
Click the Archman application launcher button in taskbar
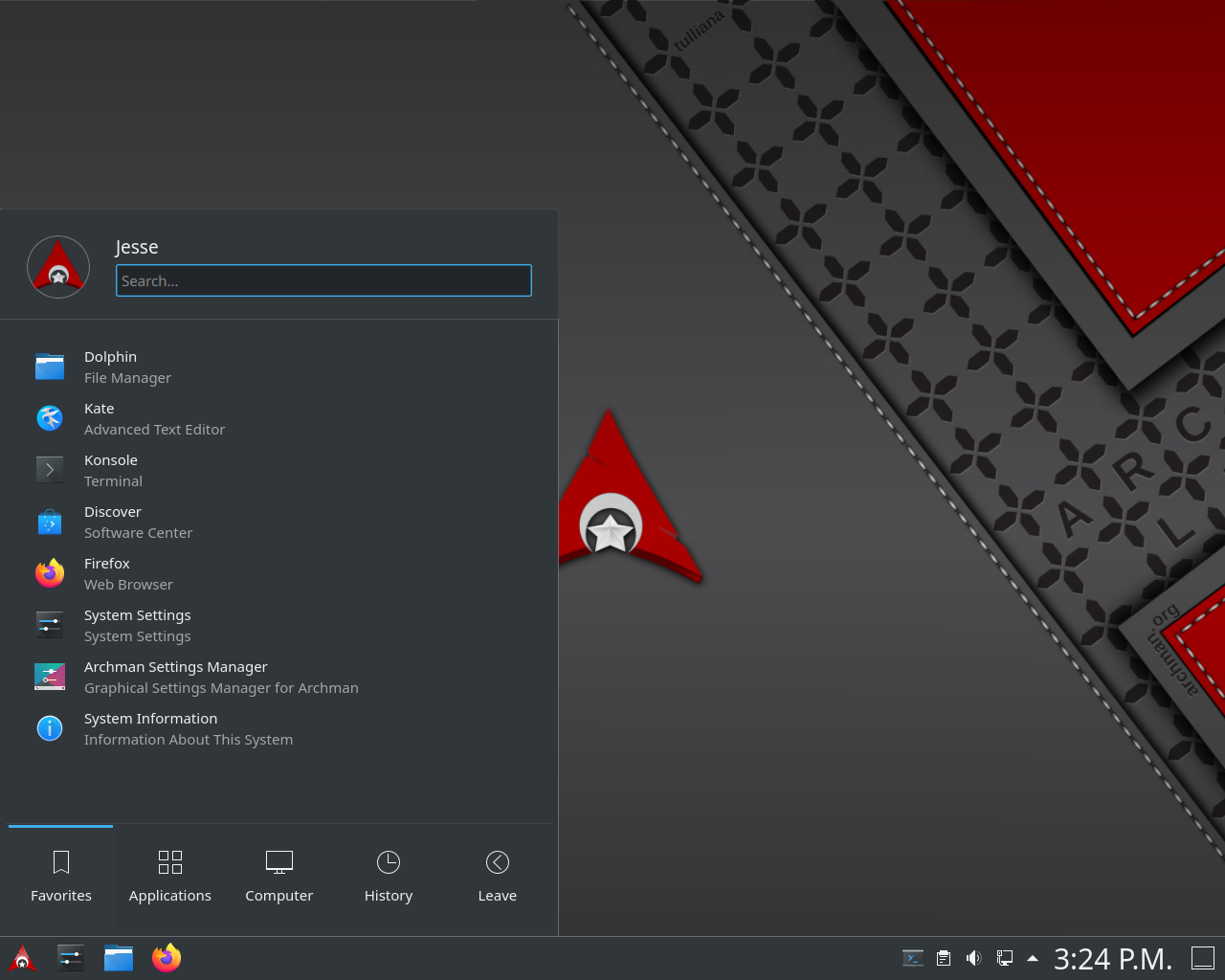coord(22,958)
